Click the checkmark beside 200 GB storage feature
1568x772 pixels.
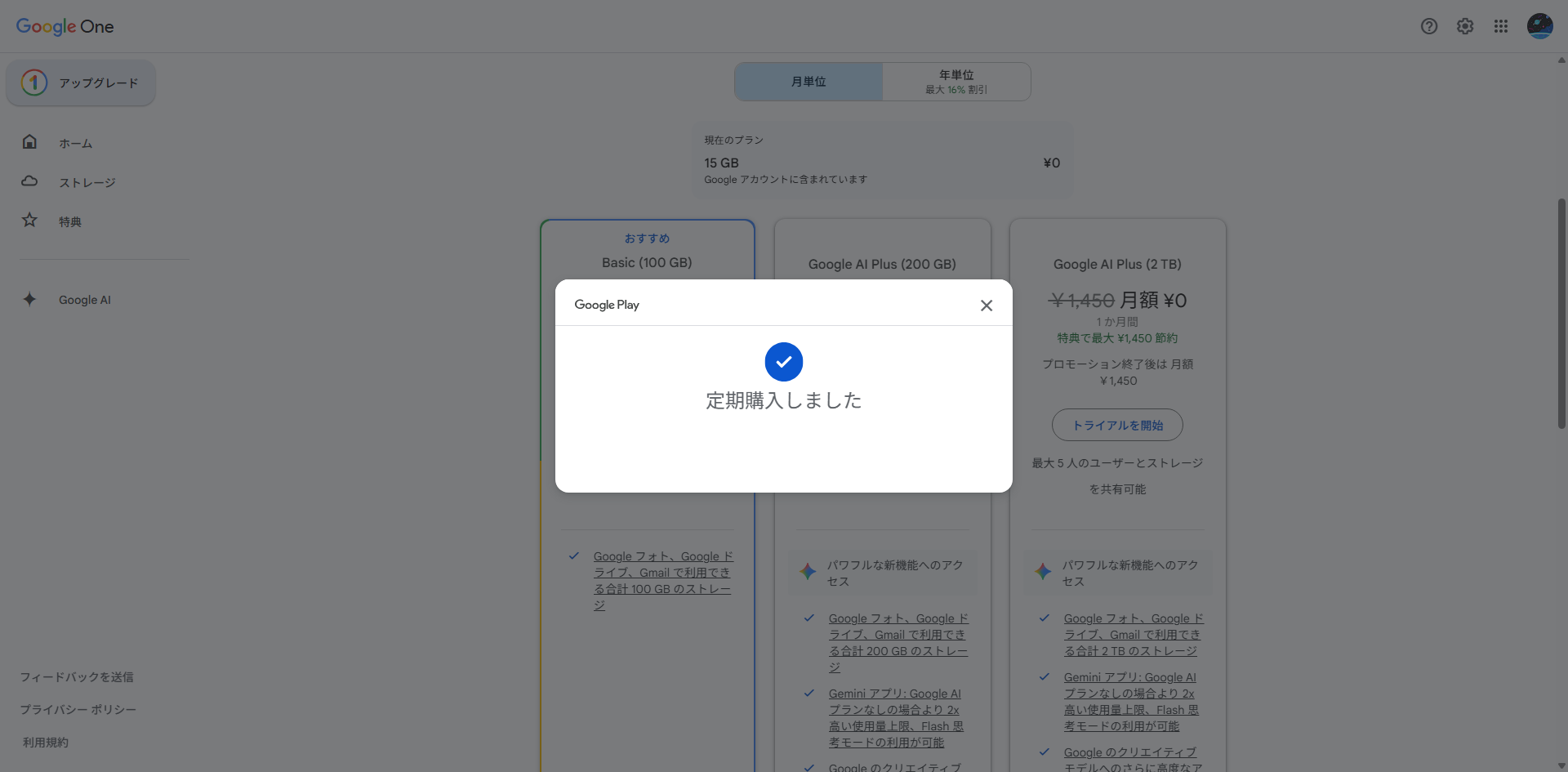(809, 618)
